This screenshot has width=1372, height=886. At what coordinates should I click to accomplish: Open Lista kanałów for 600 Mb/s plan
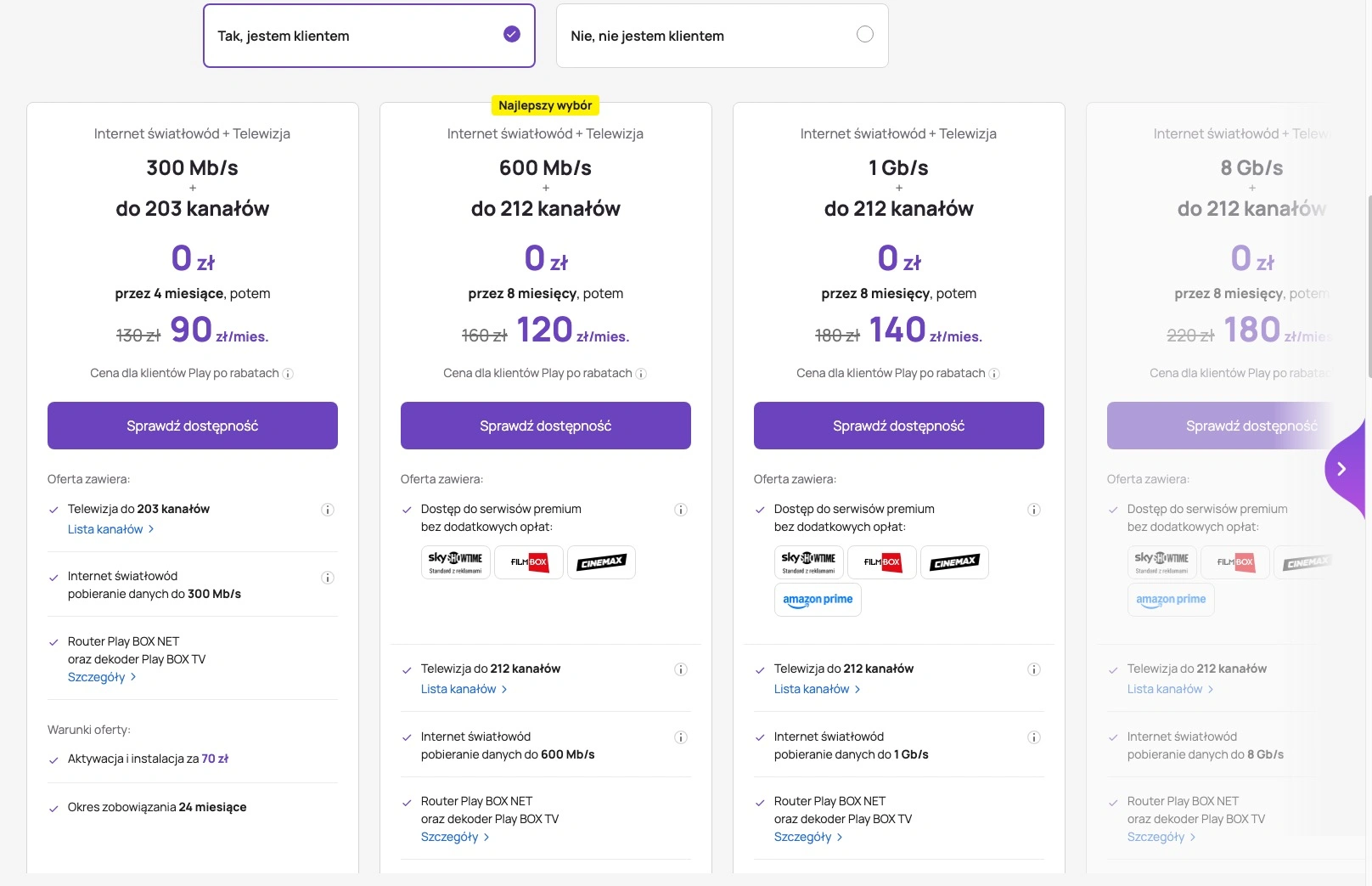coord(464,689)
